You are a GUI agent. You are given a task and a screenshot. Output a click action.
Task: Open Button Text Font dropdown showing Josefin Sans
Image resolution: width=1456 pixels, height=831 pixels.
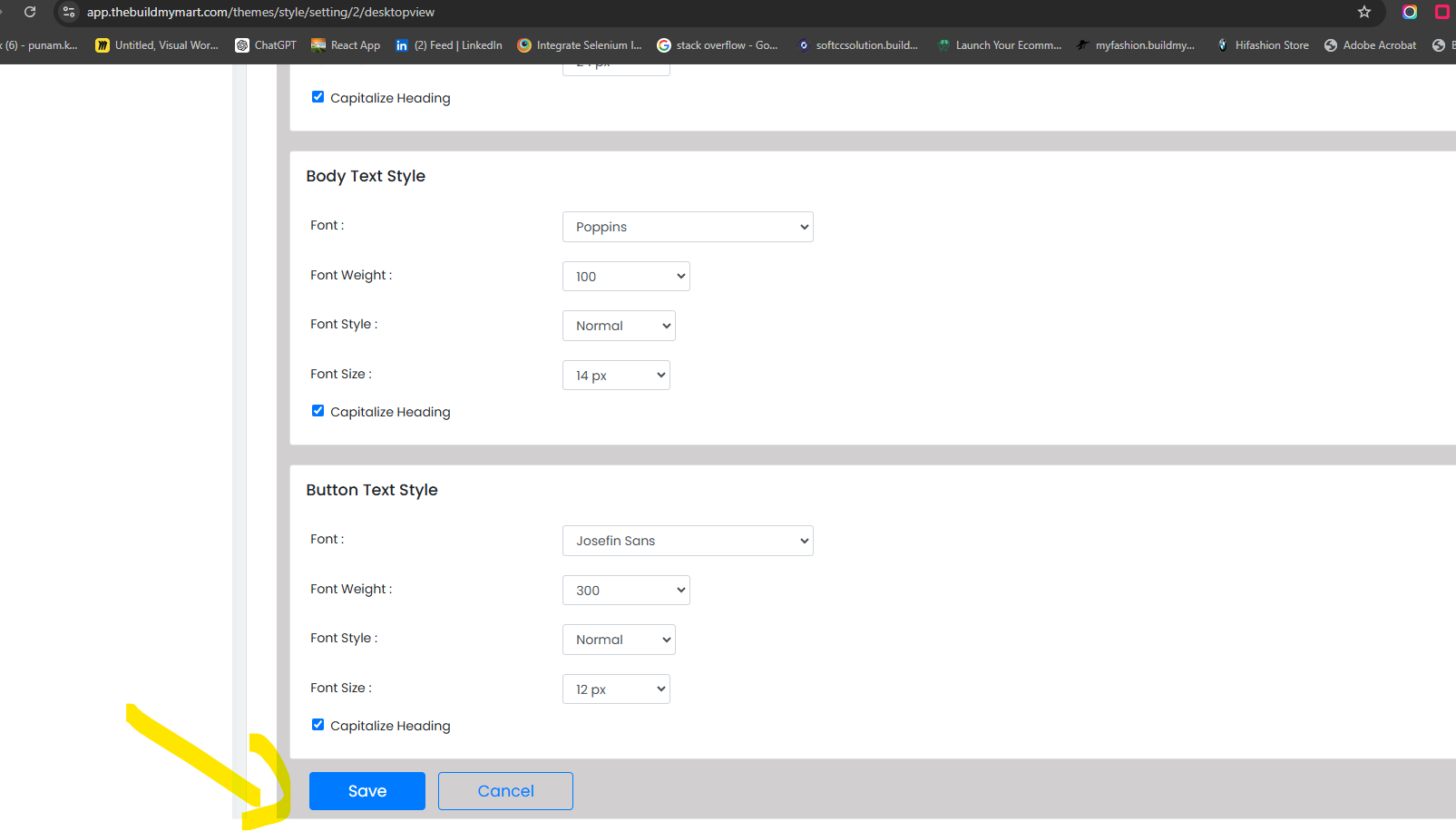(x=688, y=541)
